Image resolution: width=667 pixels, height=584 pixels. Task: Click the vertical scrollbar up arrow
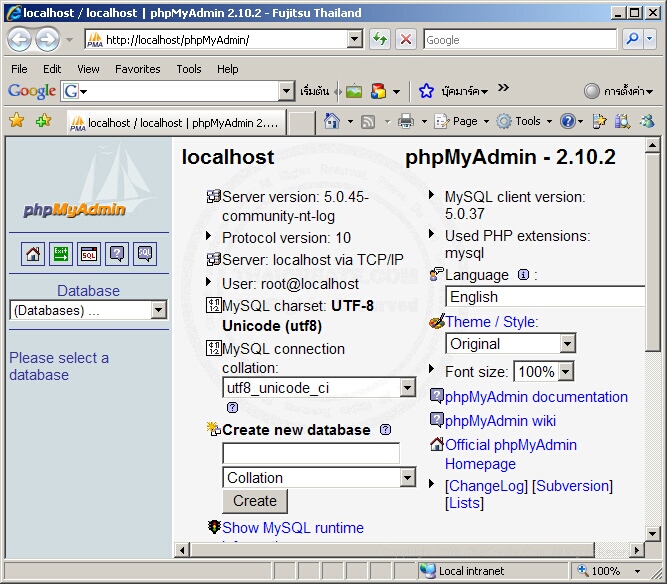pos(652,146)
